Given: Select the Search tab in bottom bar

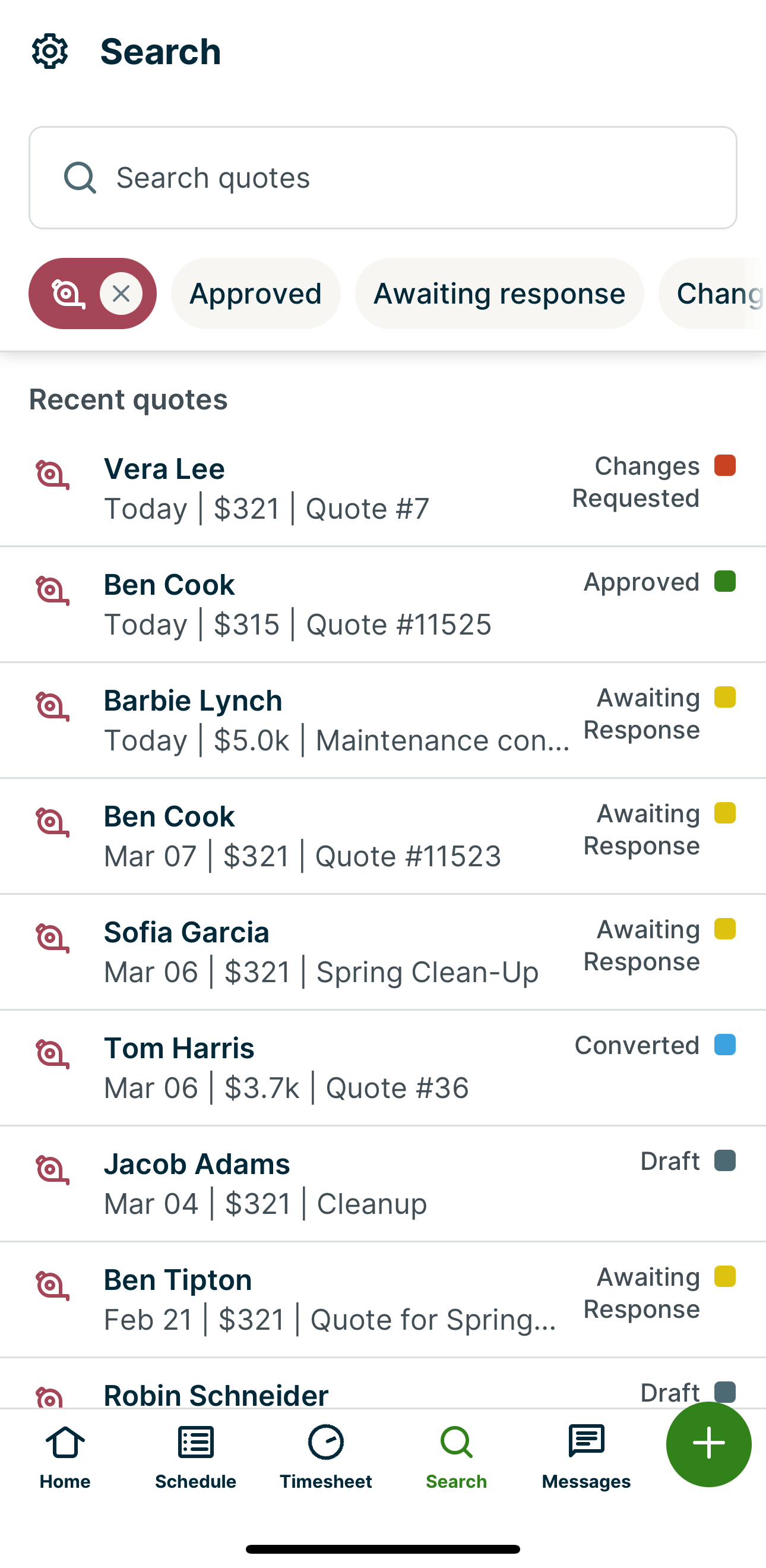Looking at the screenshot, I should pyautogui.click(x=456, y=1456).
